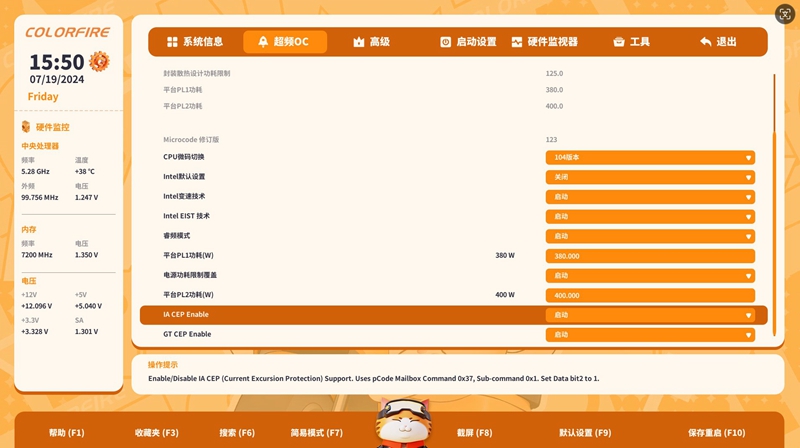This screenshot has width=800, height=448.
Task: Click the toolbox icon beside 工具
Action: click(619, 42)
